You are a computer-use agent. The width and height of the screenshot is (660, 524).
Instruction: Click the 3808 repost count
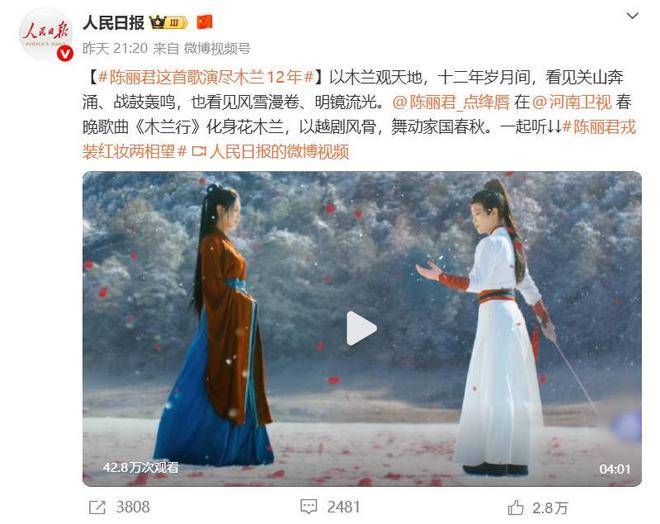[x=133, y=507]
